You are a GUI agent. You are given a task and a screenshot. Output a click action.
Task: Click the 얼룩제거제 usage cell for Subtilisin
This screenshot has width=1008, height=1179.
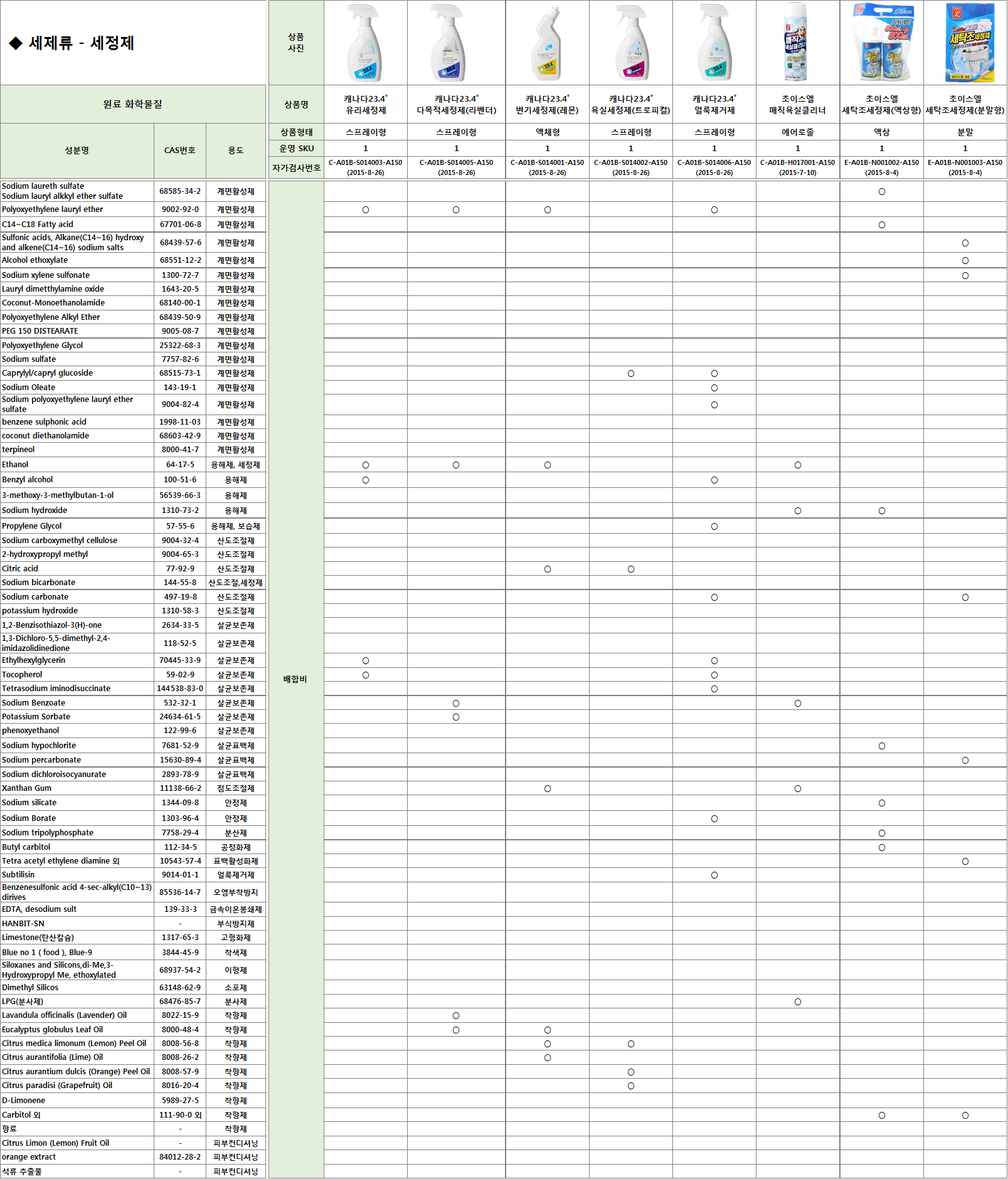click(x=236, y=875)
